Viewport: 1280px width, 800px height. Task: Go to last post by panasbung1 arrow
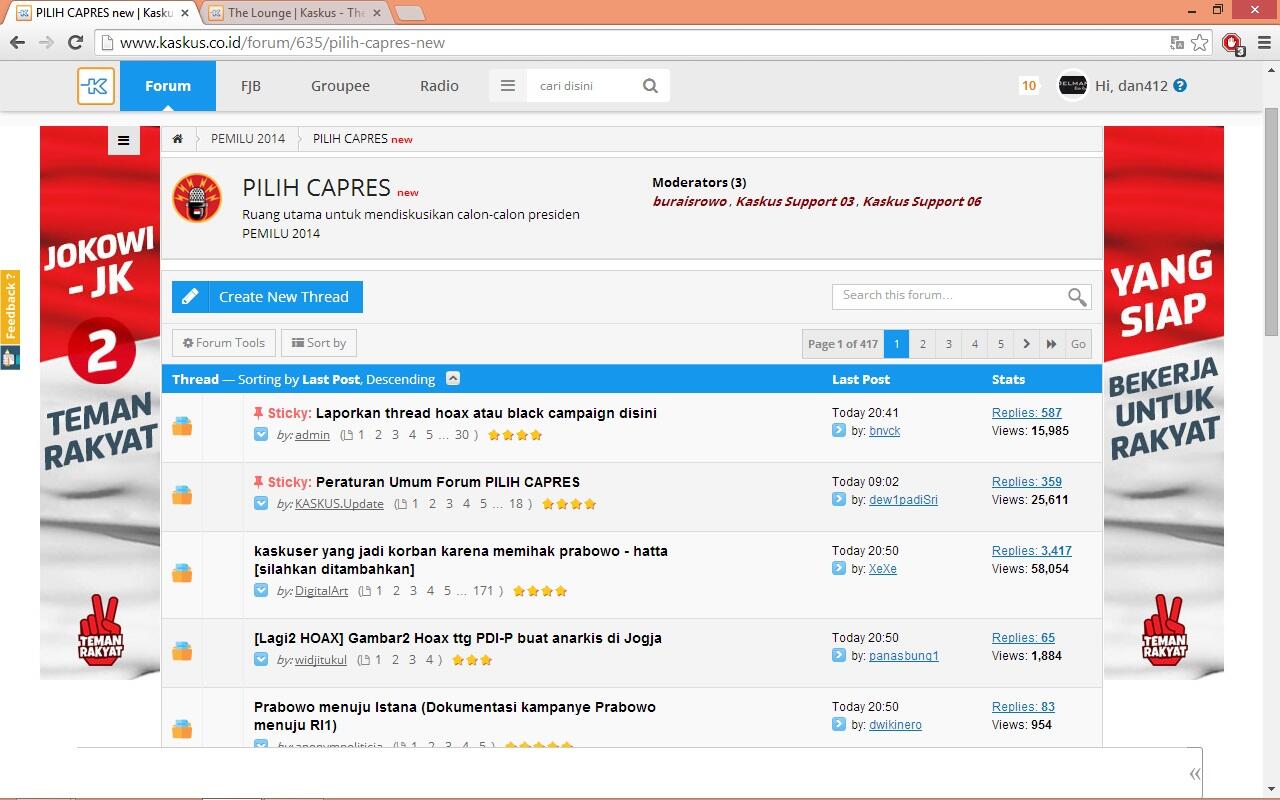(839, 655)
